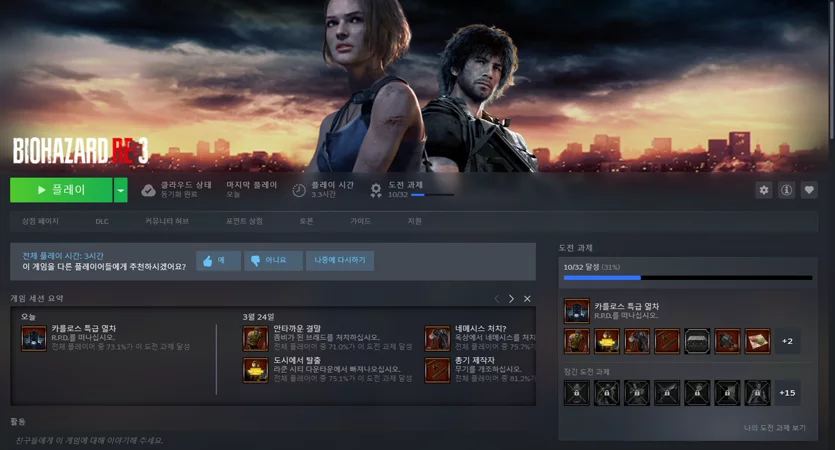This screenshot has width=835, height=450.
Task: Click the 친구들에게 activity input field
Action: pyautogui.click(x=273, y=440)
